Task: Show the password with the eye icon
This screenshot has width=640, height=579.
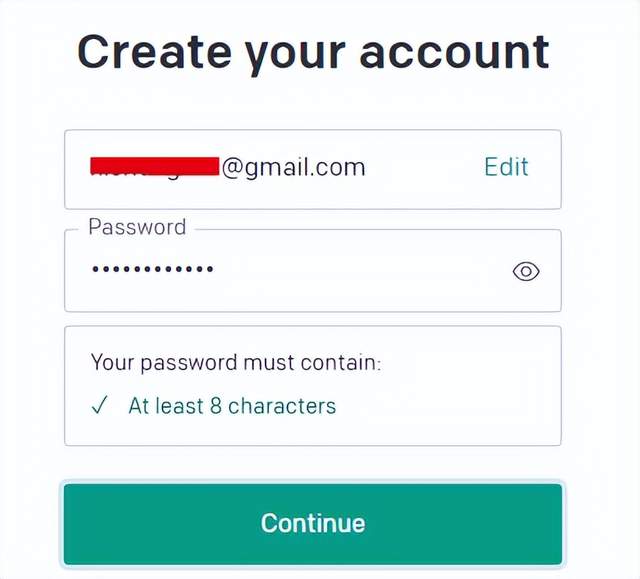Action: tap(526, 271)
